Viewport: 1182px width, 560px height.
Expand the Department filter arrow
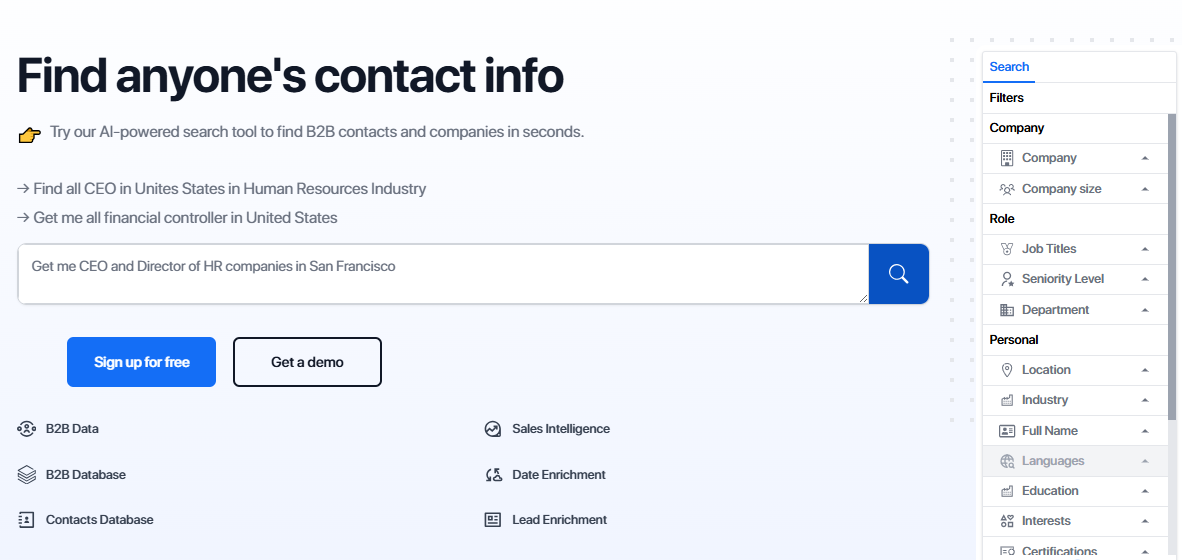[1145, 310]
